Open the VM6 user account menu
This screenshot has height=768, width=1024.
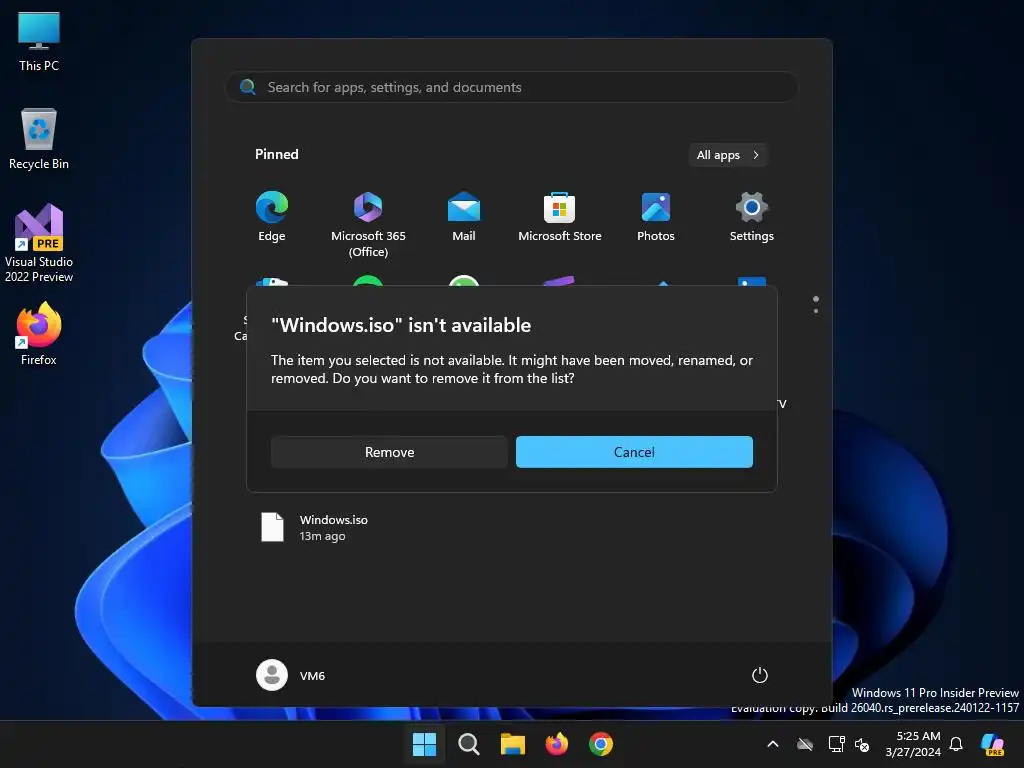[291, 675]
